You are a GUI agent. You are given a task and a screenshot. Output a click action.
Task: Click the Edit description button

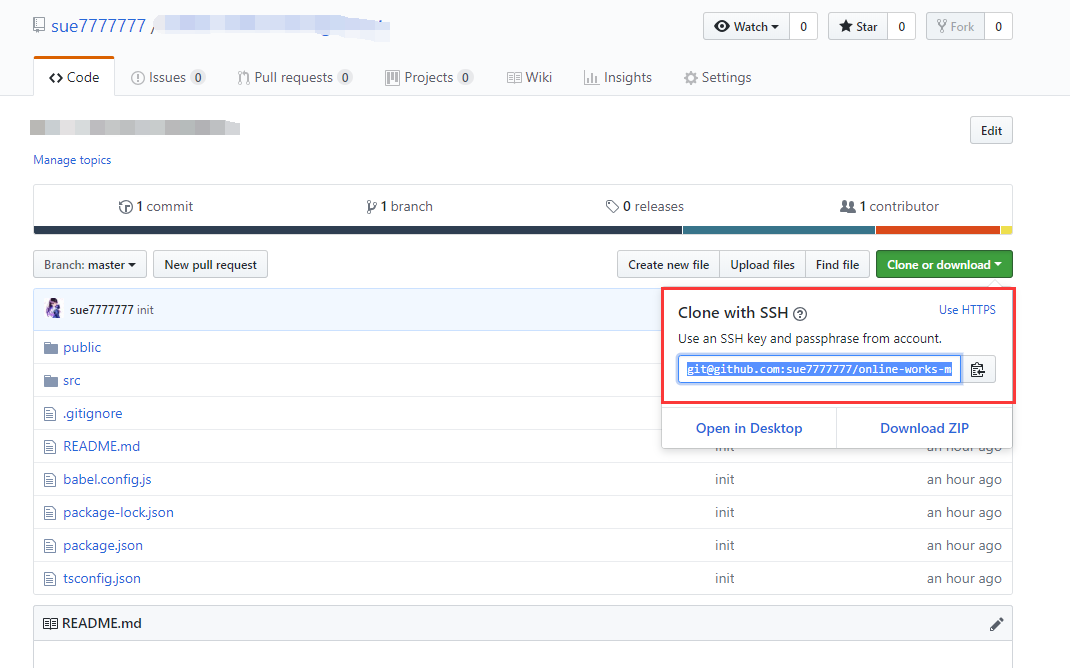click(x=991, y=130)
